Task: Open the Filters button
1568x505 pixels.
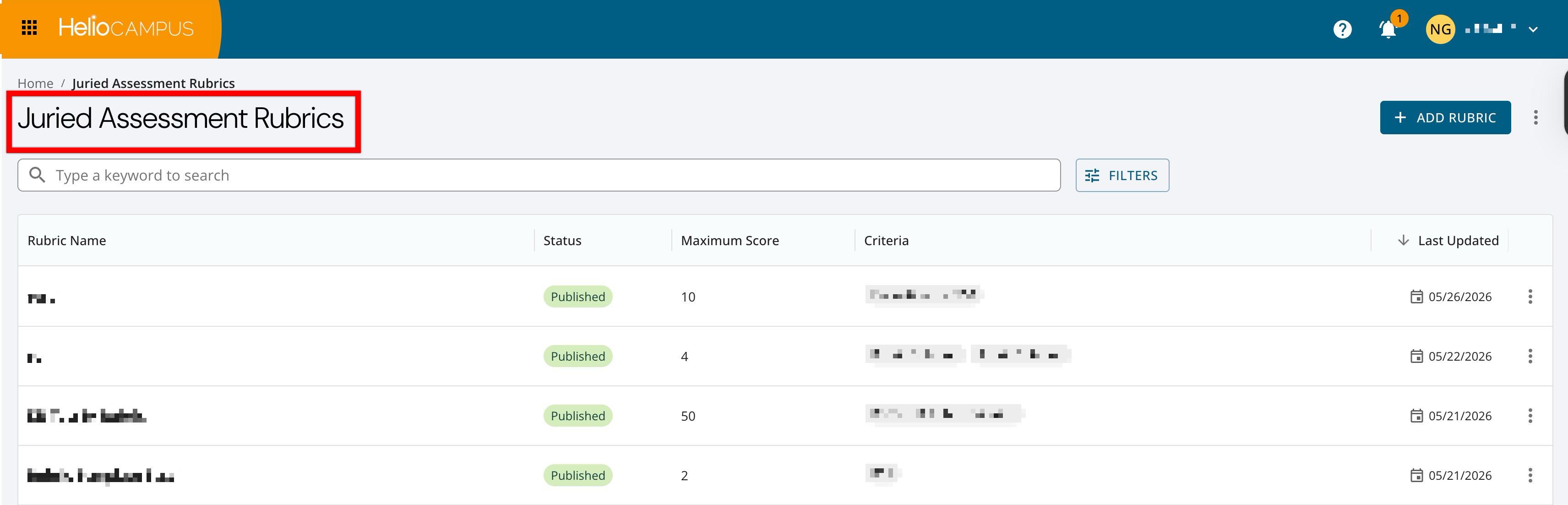Action: tap(1122, 176)
